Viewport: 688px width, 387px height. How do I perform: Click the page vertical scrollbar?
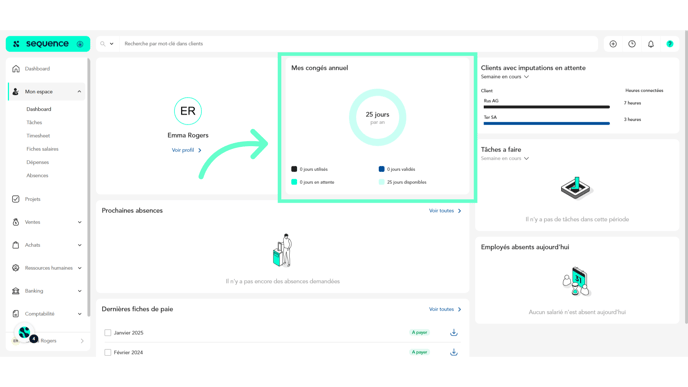pyautogui.click(x=686, y=177)
